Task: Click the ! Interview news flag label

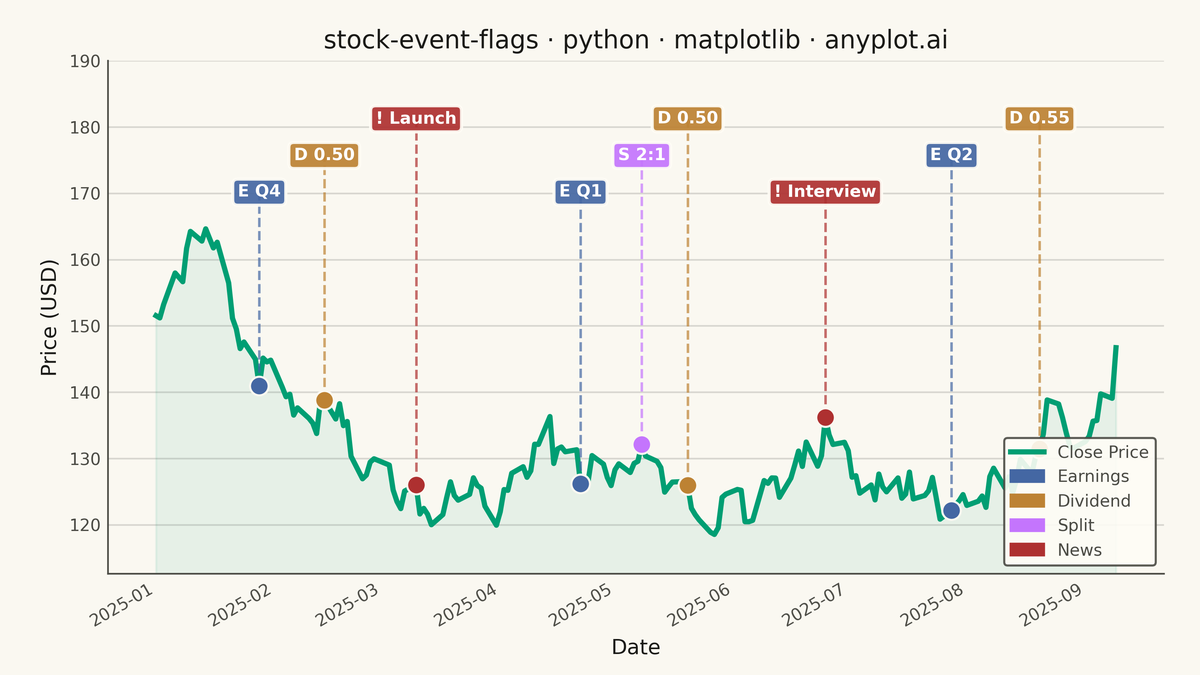Action: coord(825,192)
